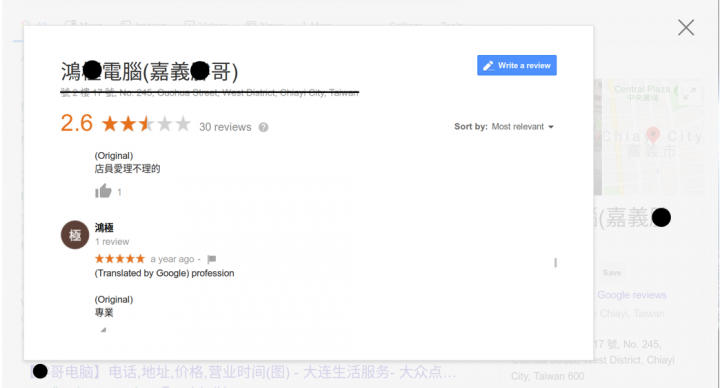Like the review with the thumbs up icon
The width and height of the screenshot is (720, 388).
click(x=103, y=191)
